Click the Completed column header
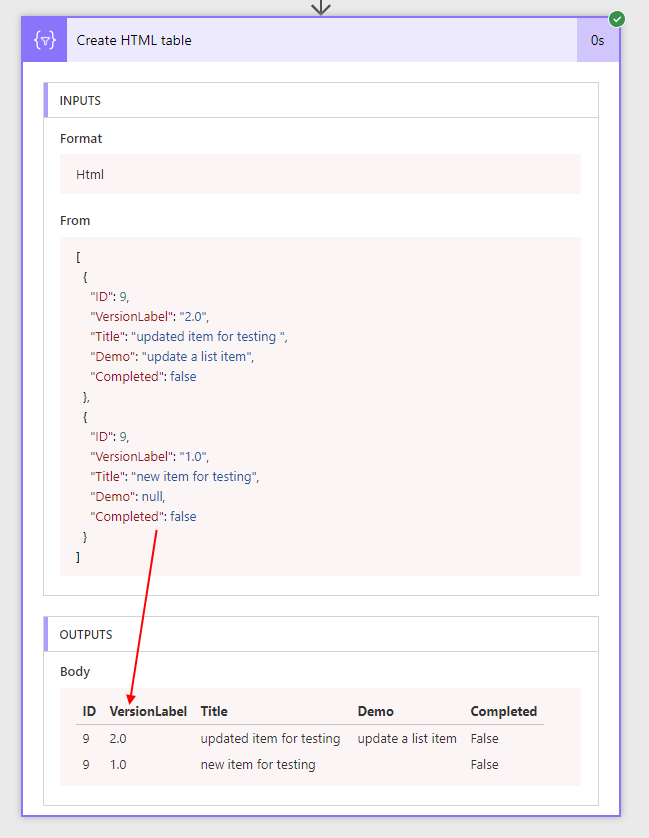 [504, 712]
